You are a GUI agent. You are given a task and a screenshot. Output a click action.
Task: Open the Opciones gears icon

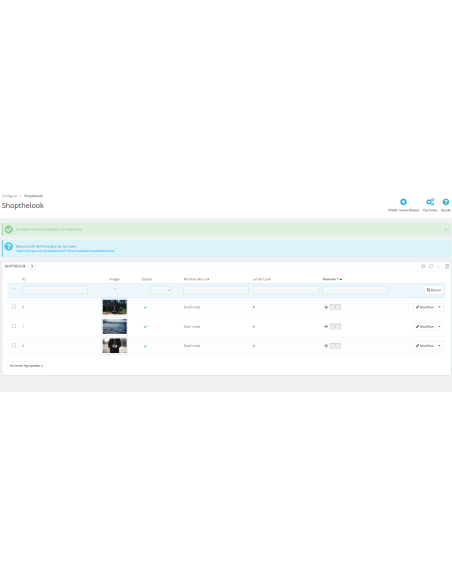pos(430,202)
